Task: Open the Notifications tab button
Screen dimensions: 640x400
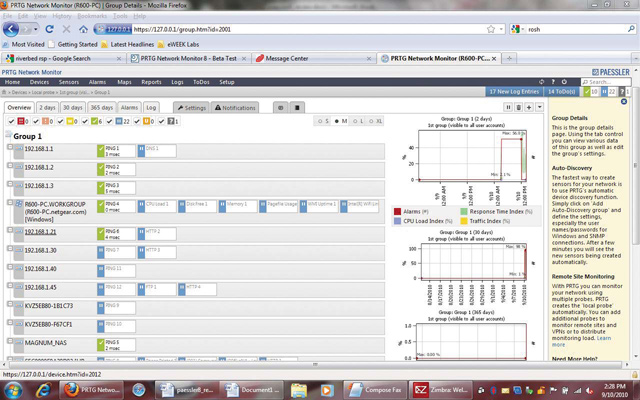Action: 235,108
